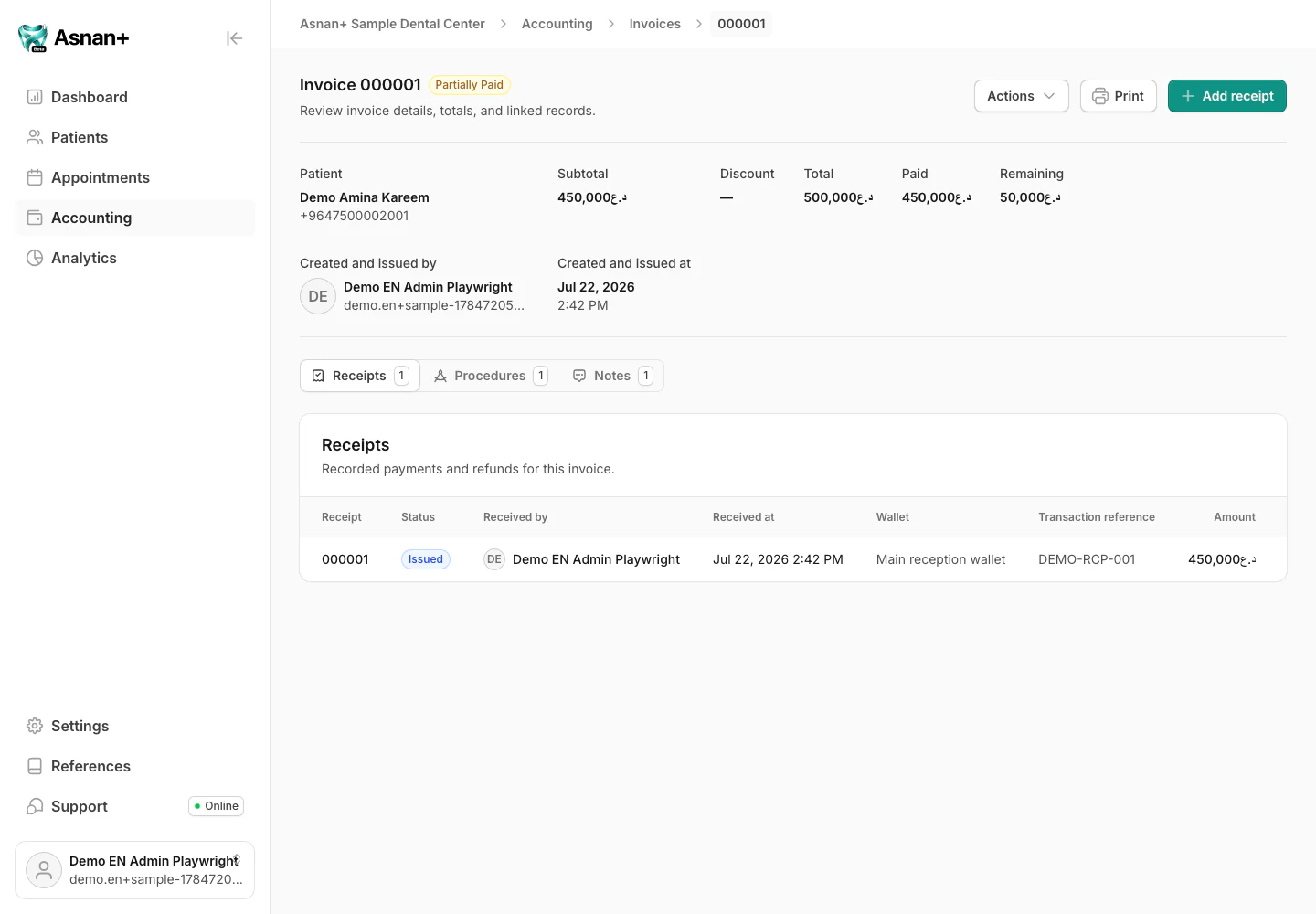1316x914 pixels.
Task: Click the Appointments calendar icon
Action: pyautogui.click(x=35, y=177)
